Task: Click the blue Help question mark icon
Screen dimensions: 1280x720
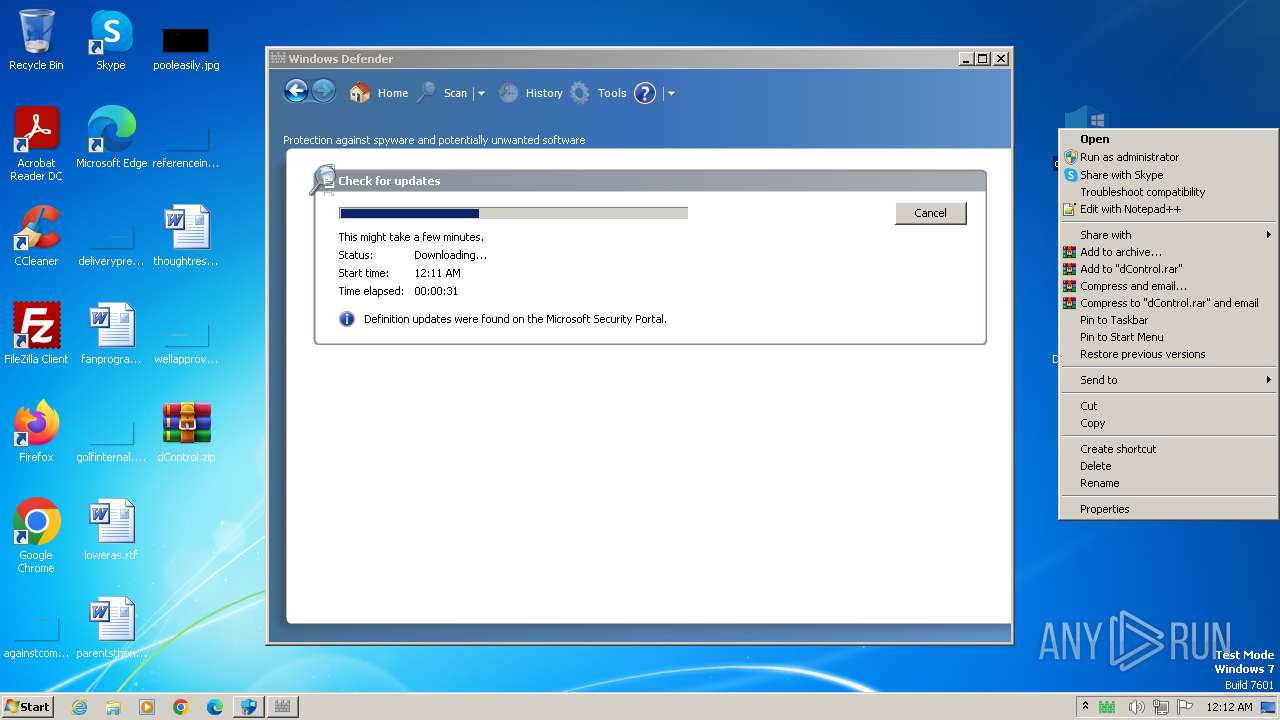Action: point(645,93)
